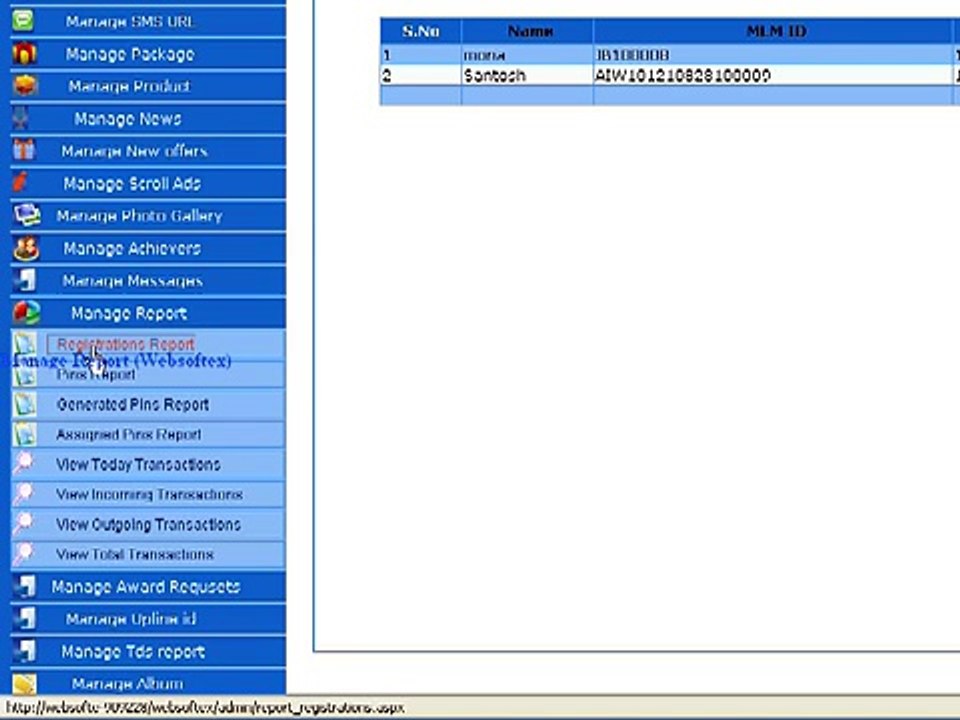The width and height of the screenshot is (960, 720).
Task: Click the Manage Product box icon
Action: (24, 86)
